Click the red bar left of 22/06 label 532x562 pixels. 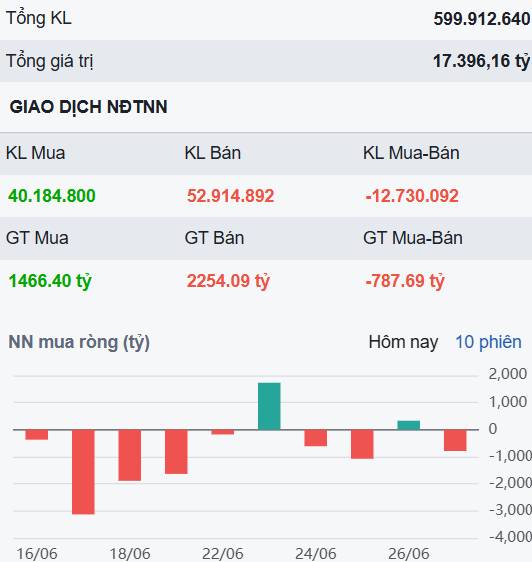point(176,452)
